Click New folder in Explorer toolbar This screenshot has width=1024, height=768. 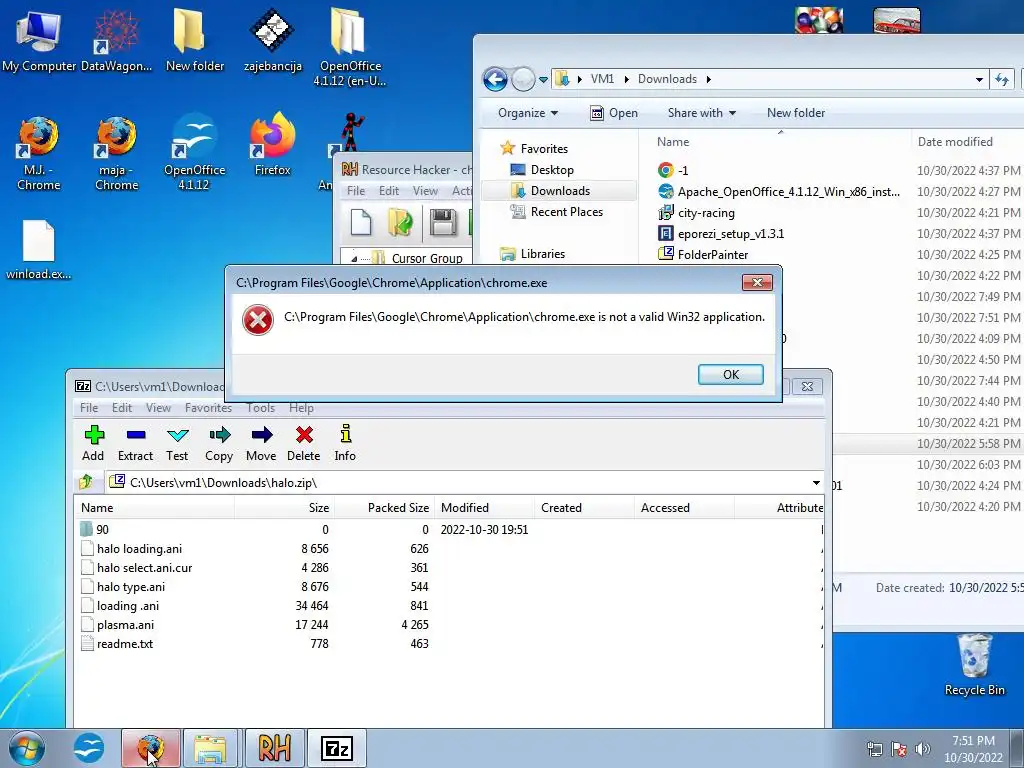[795, 113]
